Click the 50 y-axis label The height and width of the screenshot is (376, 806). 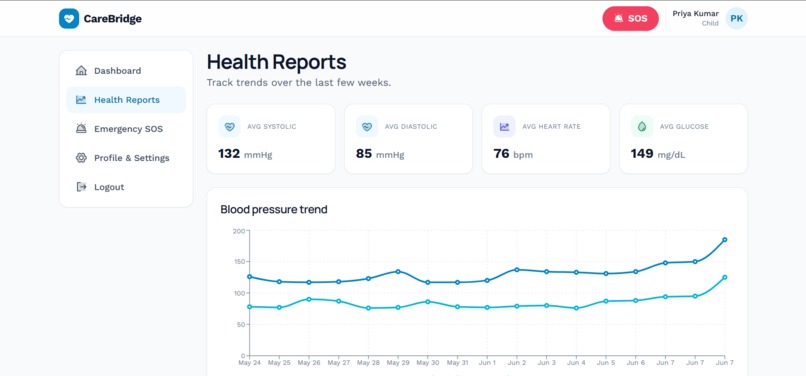click(241, 325)
